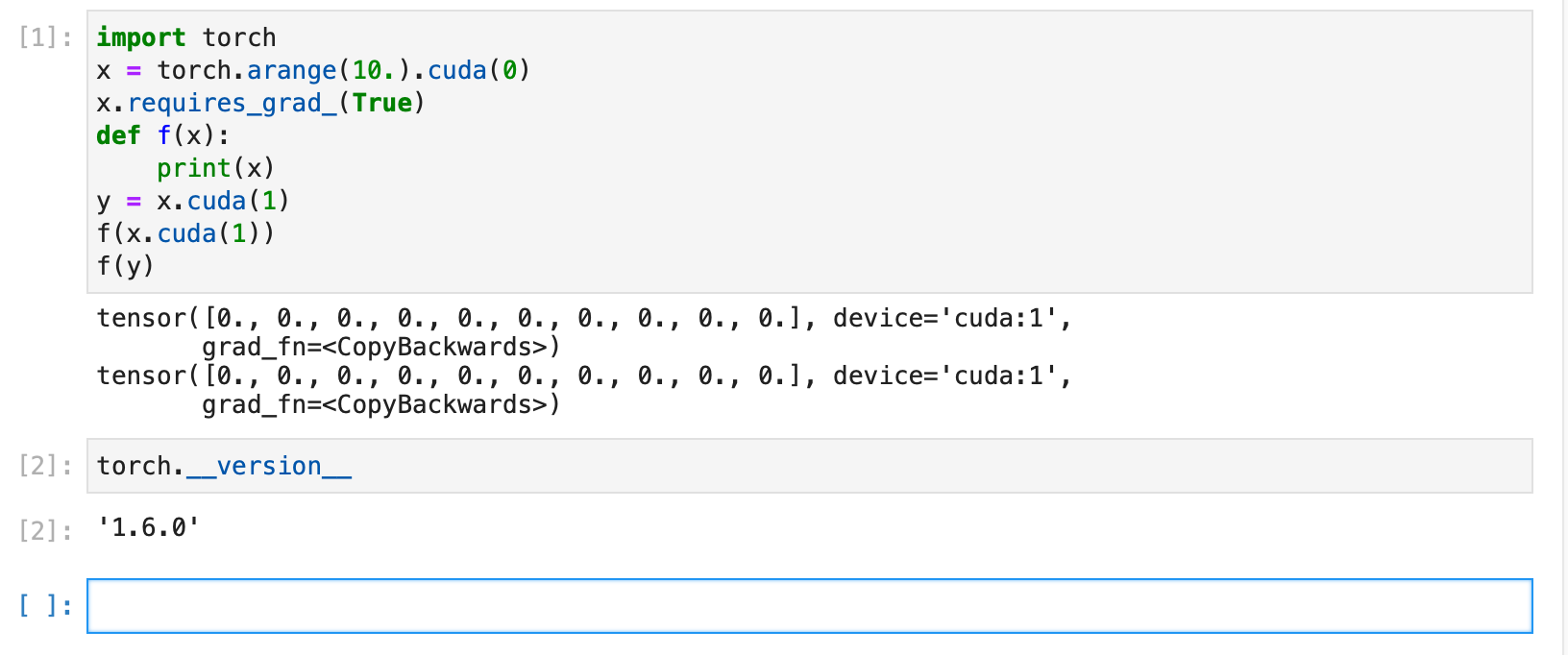The image size is (1568, 655).
Task: Click the [2] output prompt beside '1.6.0'
Action: pos(45,530)
